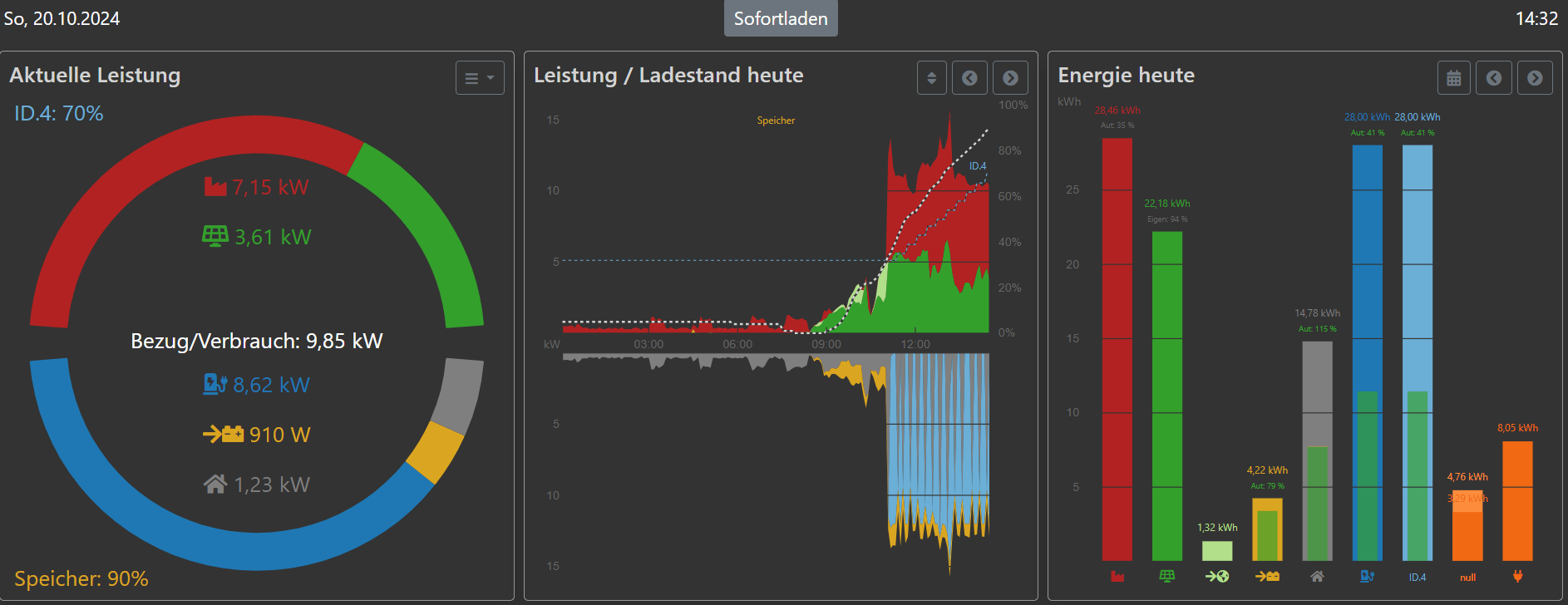Click the ID.4: 70% state of charge label

click(59, 114)
